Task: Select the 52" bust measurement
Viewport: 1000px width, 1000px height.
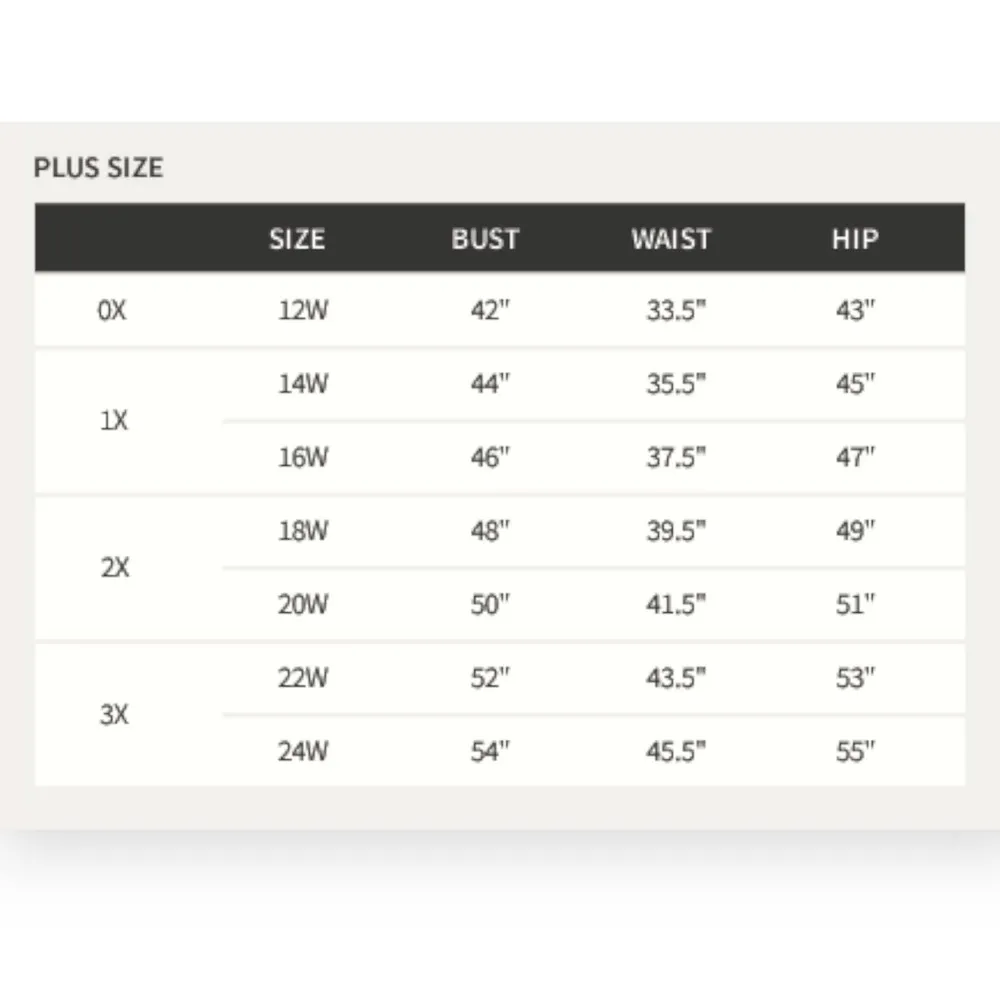Action: (490, 679)
